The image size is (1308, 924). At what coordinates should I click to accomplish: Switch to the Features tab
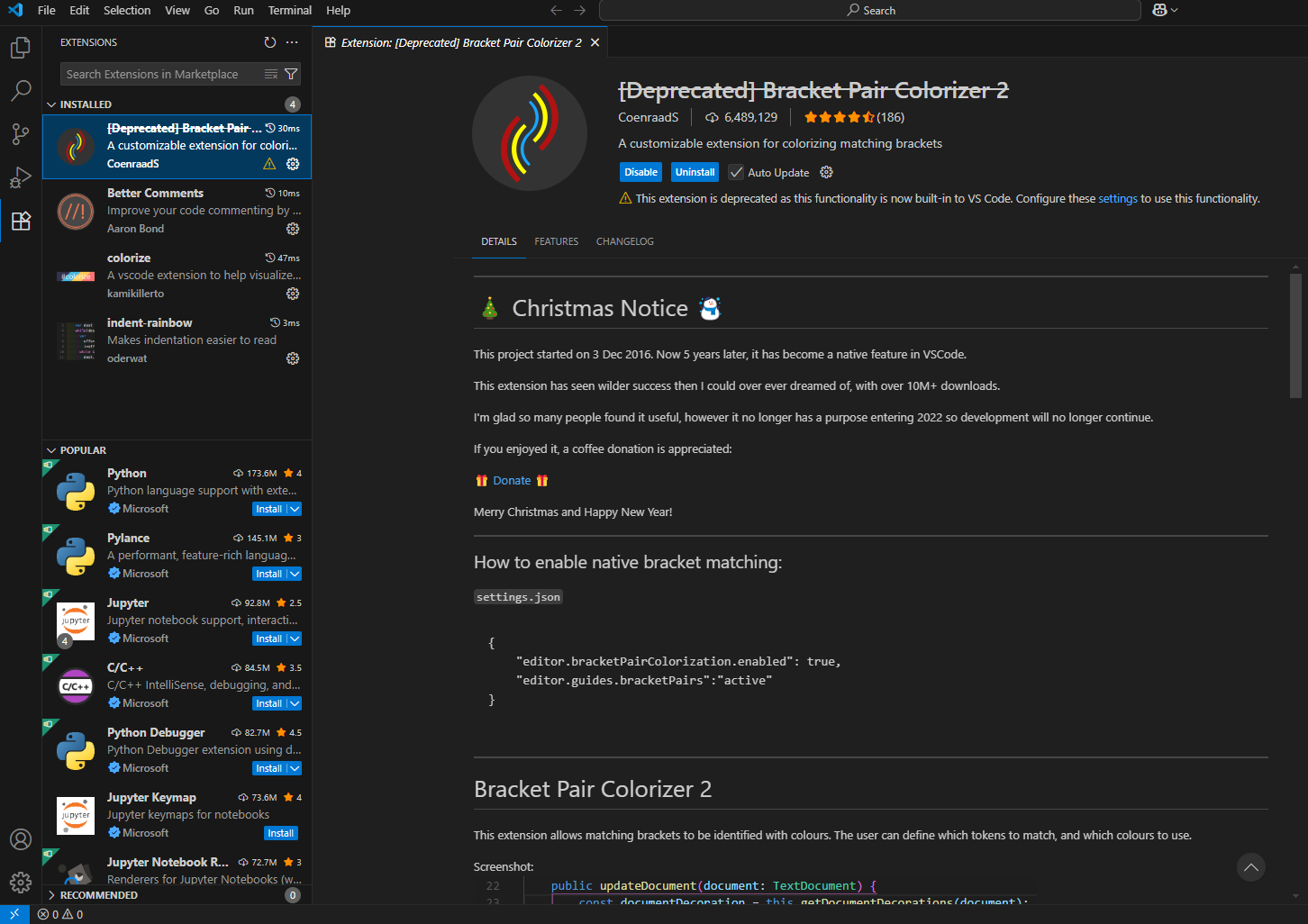pyautogui.click(x=557, y=241)
